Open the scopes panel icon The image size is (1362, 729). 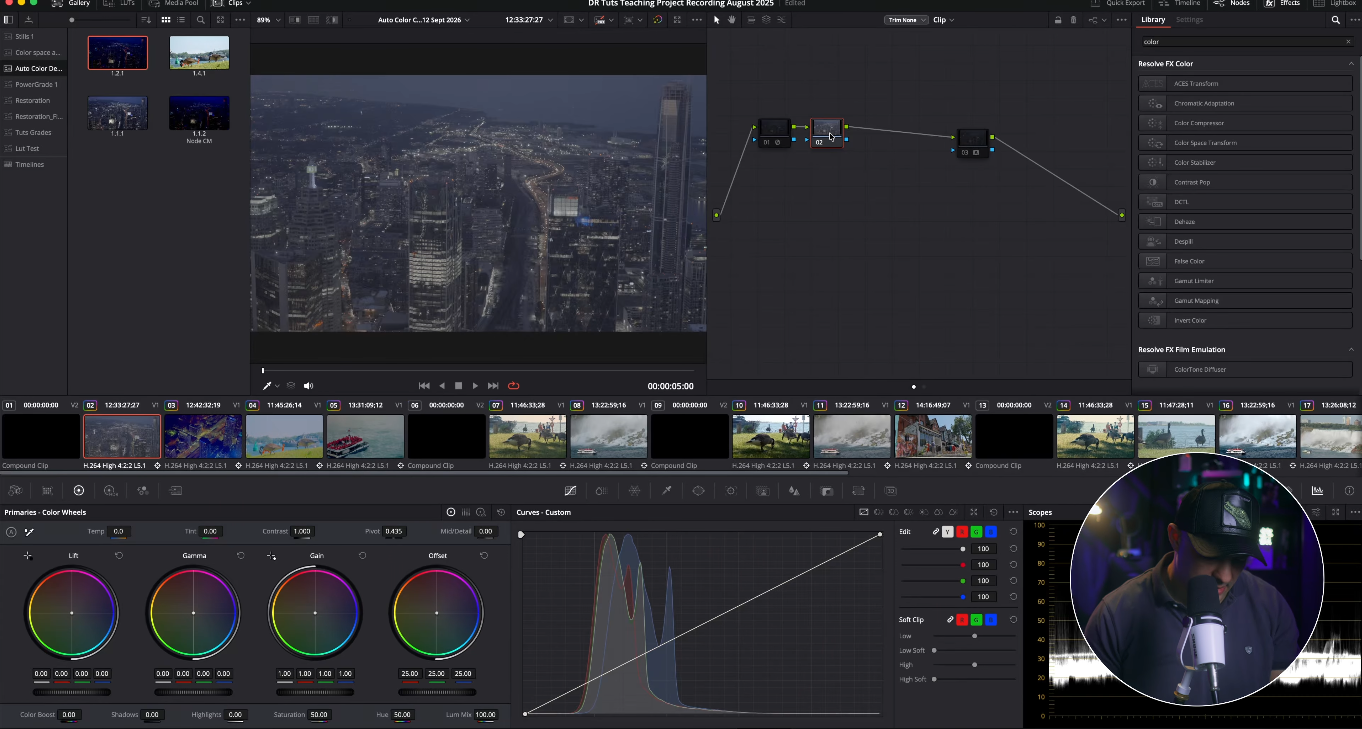(x=1318, y=491)
